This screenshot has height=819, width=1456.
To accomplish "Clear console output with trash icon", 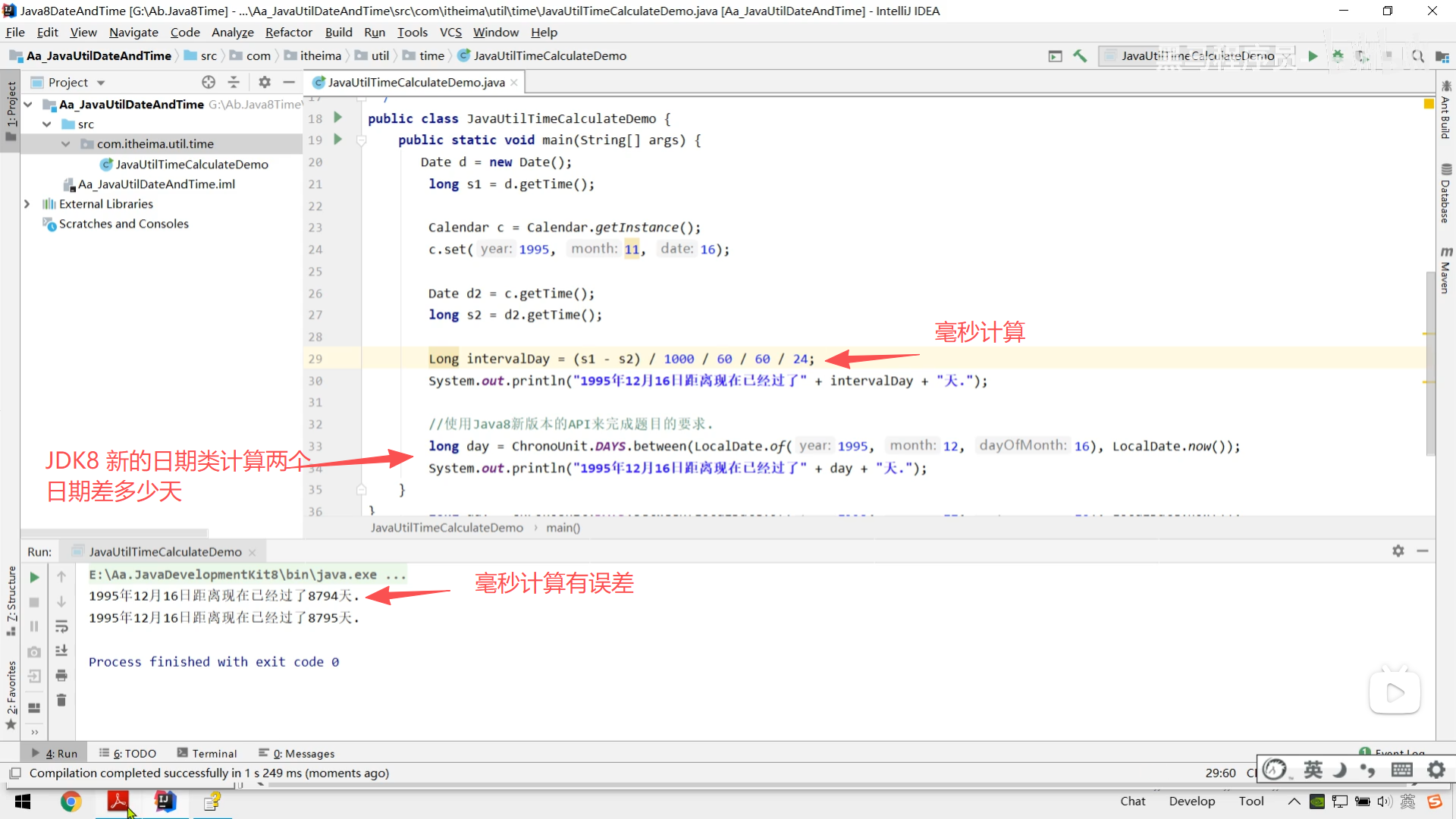I will [61, 700].
